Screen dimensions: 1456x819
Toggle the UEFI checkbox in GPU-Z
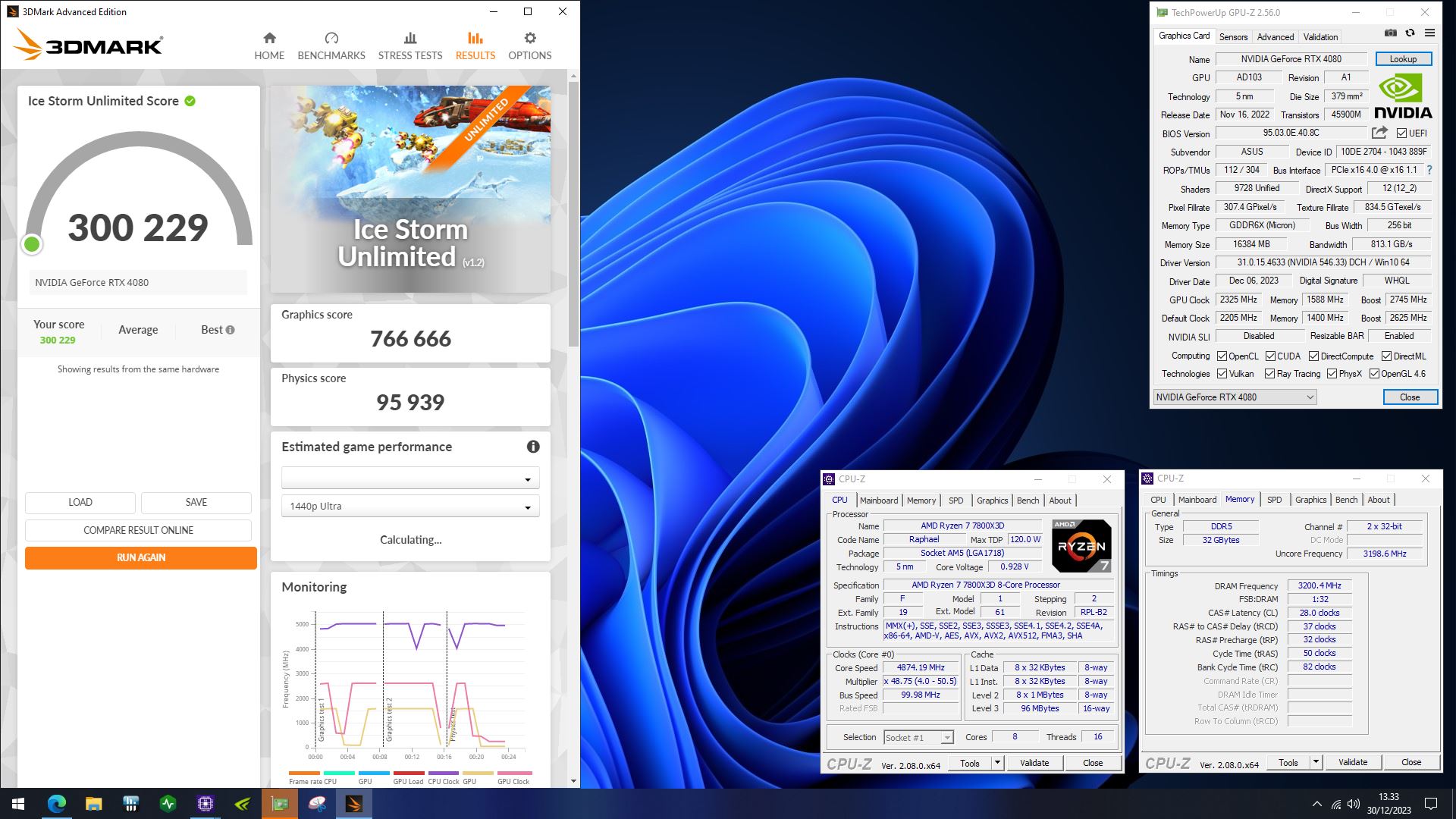(x=1402, y=133)
